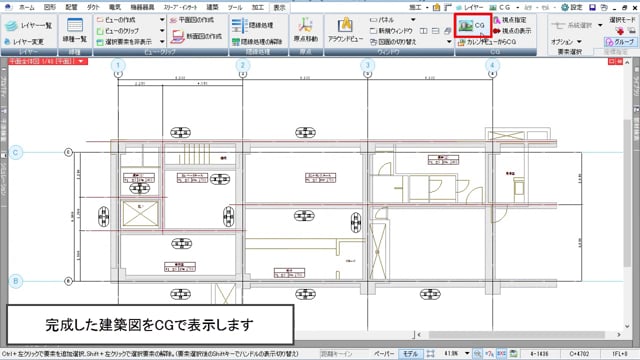This screenshot has width=640, height=360.
Task: Click 選択要素を非表示 hide selected
Action: [124, 42]
